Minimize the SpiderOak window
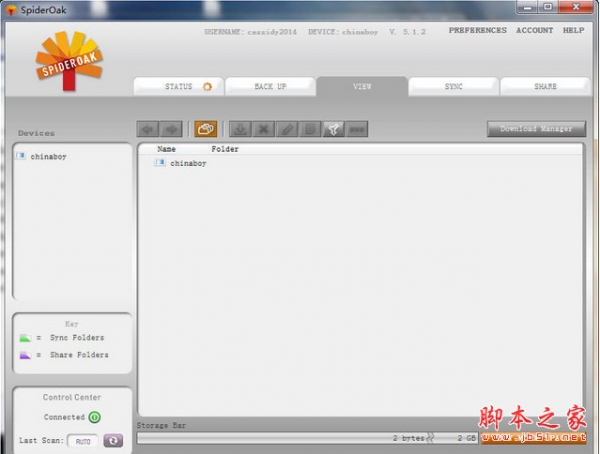 pyautogui.click(x=528, y=7)
